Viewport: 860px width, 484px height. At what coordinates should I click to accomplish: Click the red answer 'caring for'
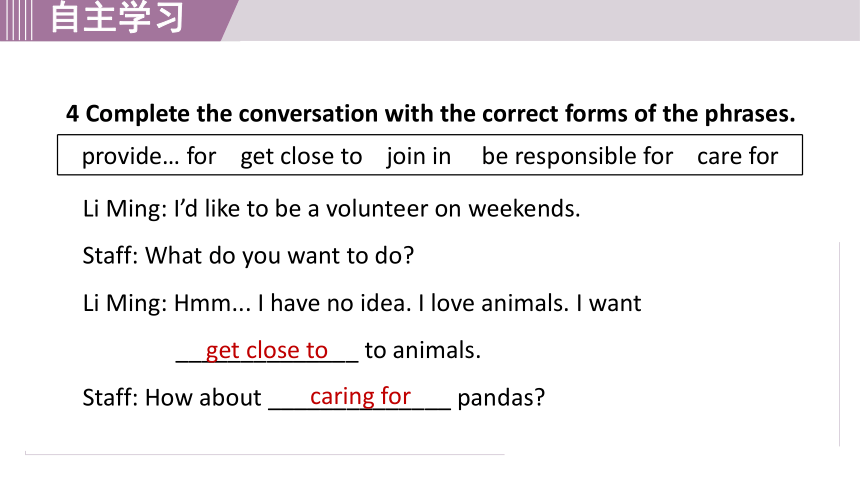(x=360, y=396)
